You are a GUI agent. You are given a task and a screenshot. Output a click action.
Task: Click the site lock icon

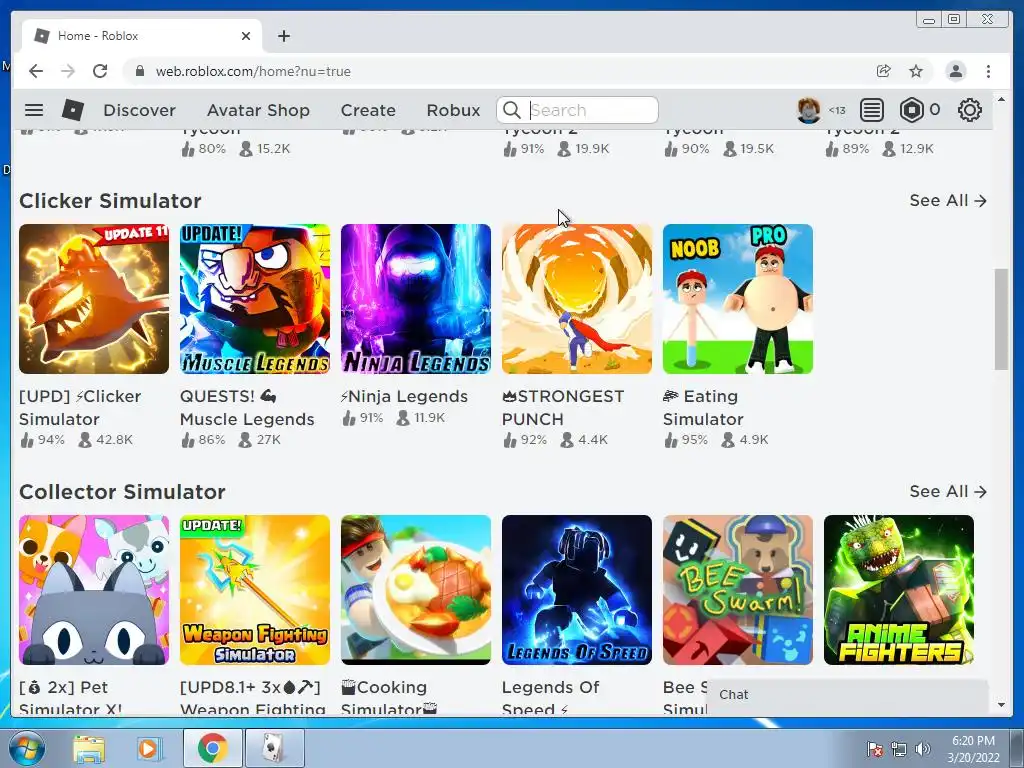coord(139,71)
